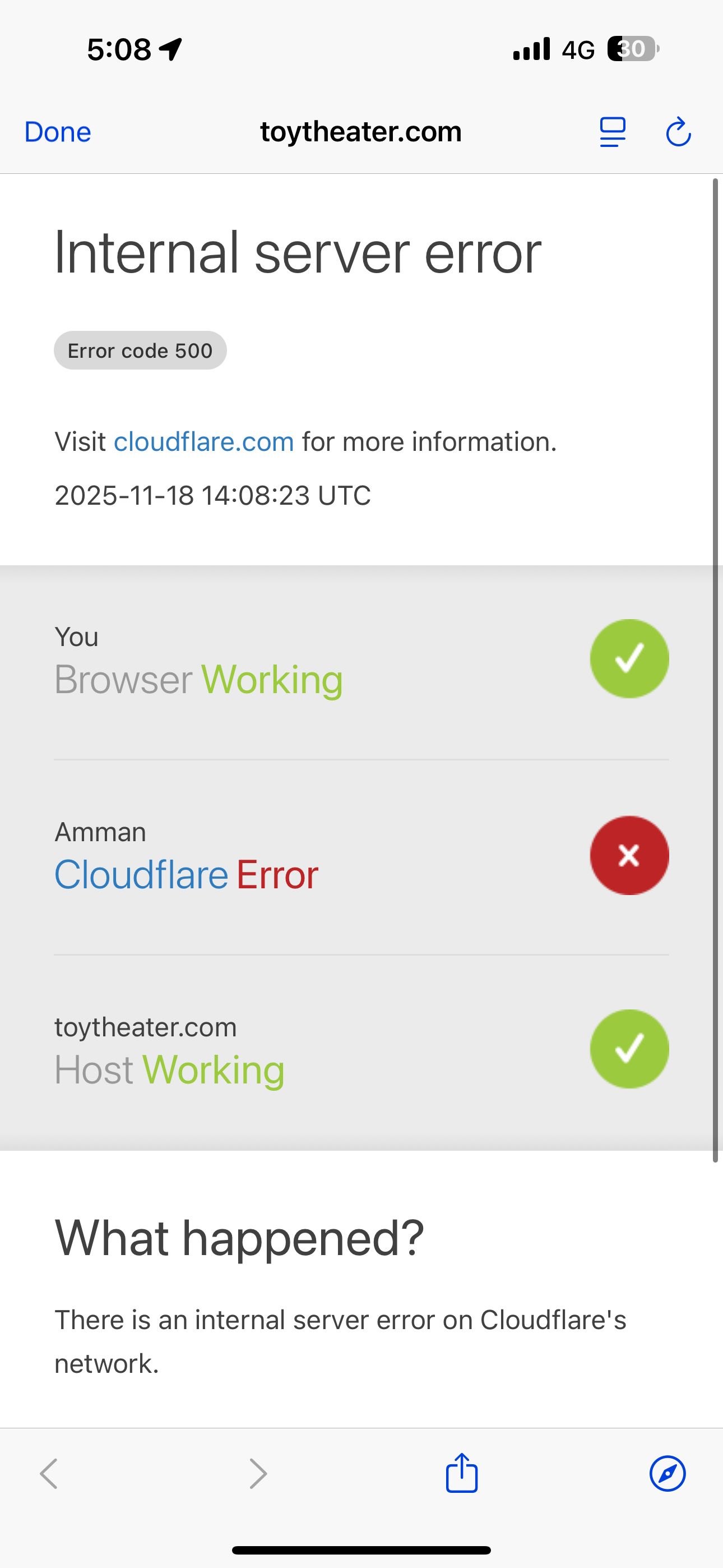Tap the red X Cloudflare error icon
This screenshot has width=723, height=1568.
point(629,855)
